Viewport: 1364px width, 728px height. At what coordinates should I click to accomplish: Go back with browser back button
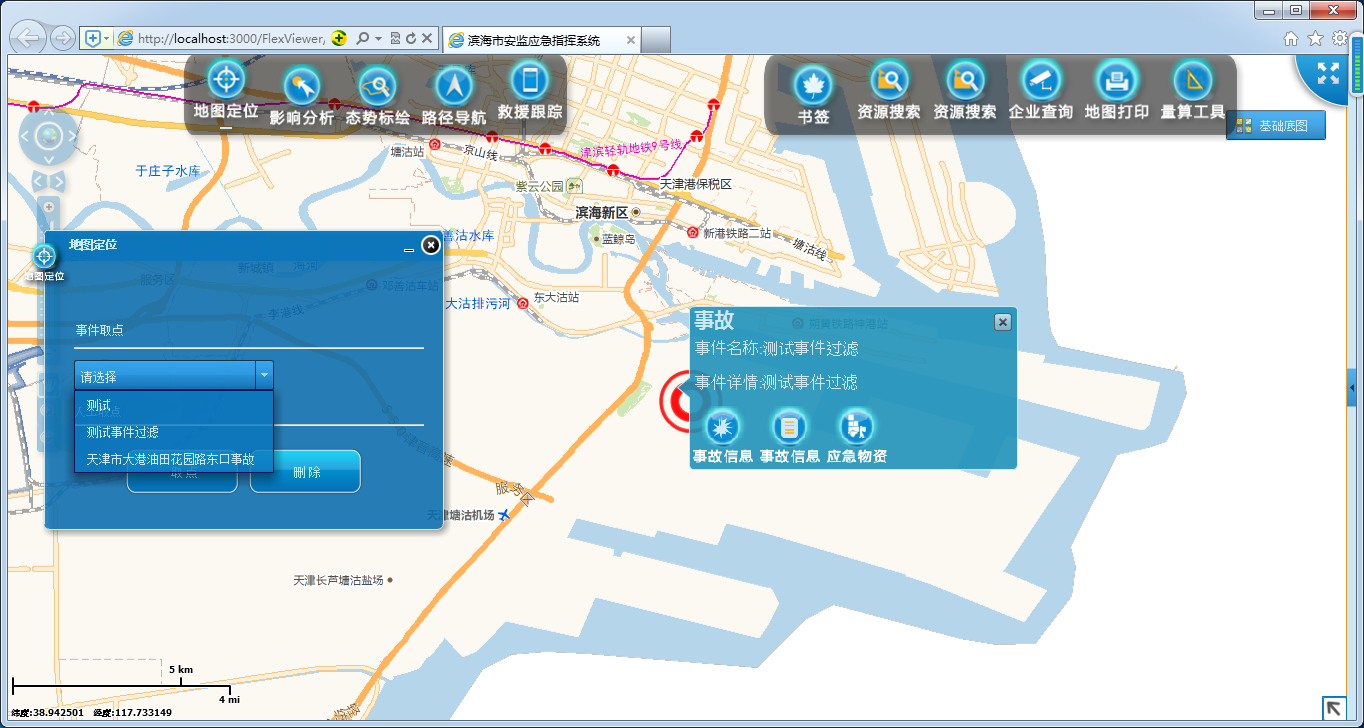(27, 38)
